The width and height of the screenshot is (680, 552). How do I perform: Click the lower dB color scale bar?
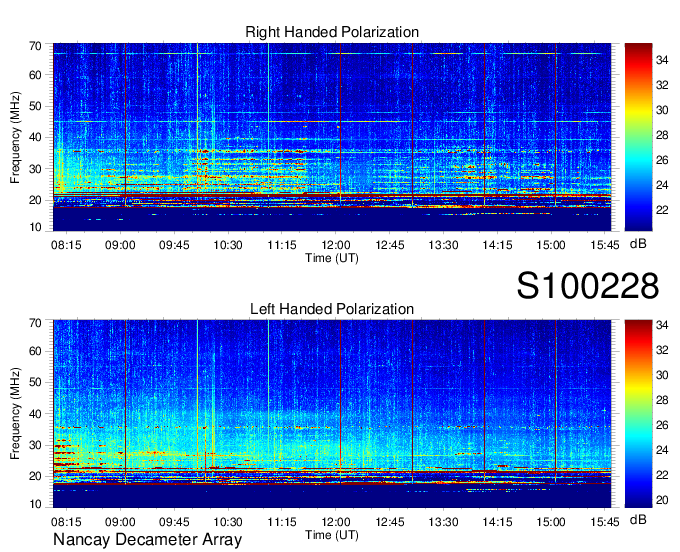click(638, 414)
